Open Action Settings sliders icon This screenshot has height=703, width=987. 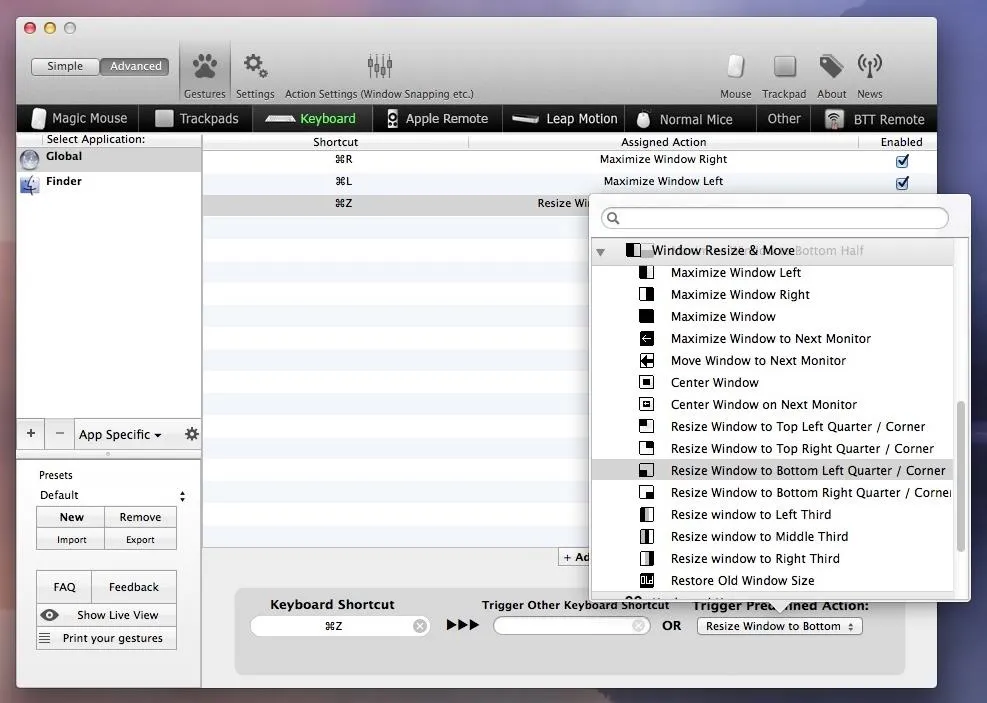coord(380,65)
